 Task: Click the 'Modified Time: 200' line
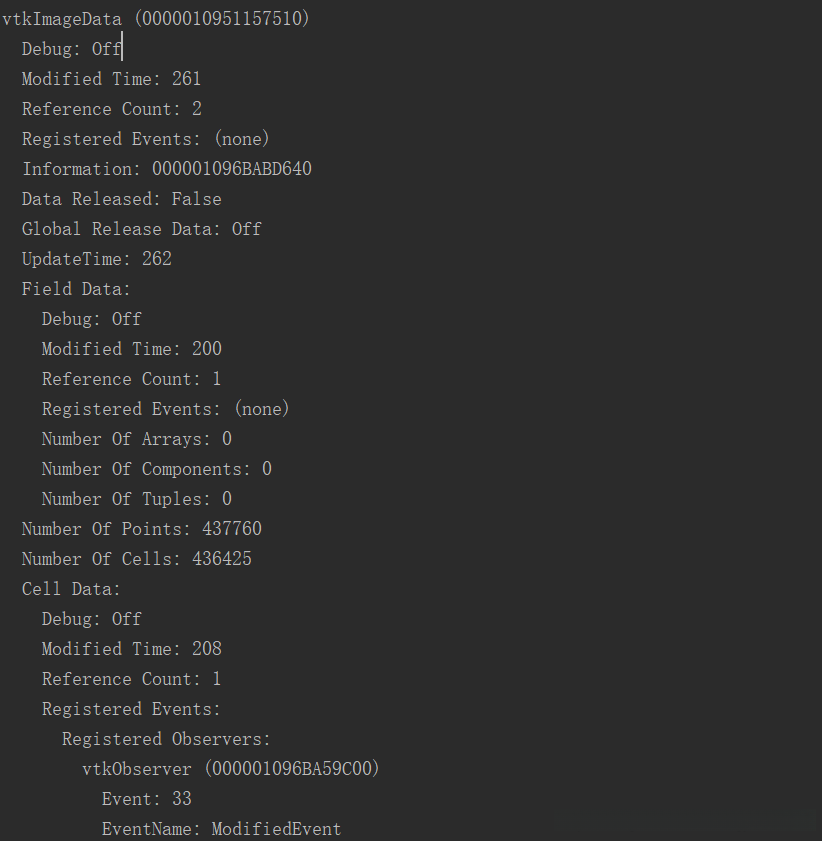(131, 349)
